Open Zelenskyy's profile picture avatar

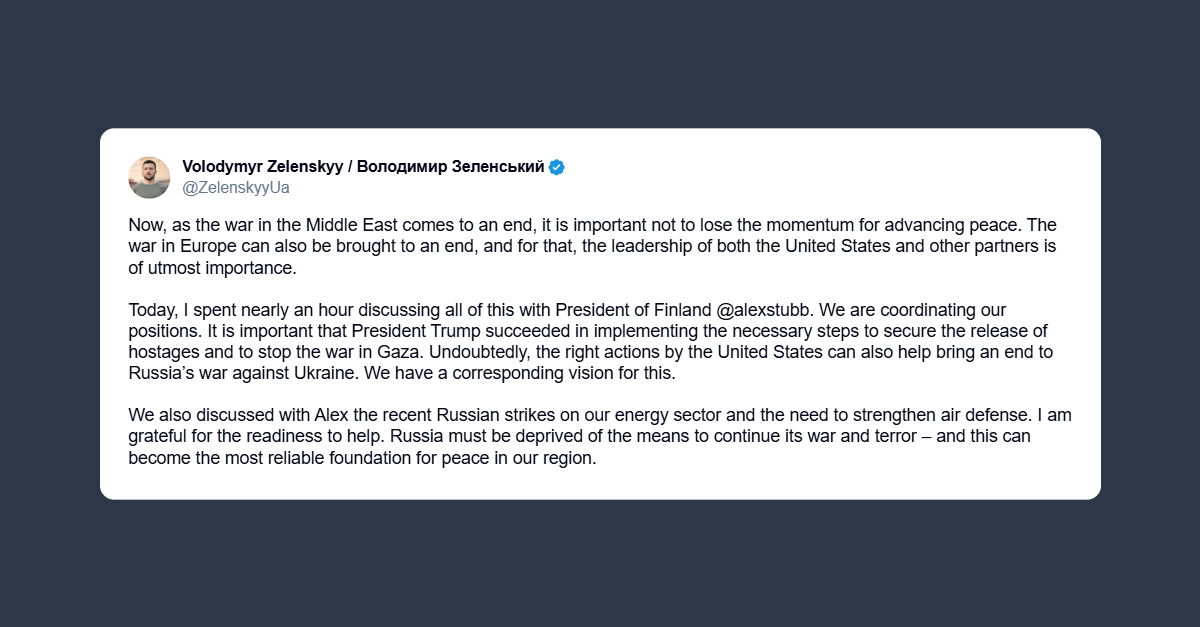149,177
